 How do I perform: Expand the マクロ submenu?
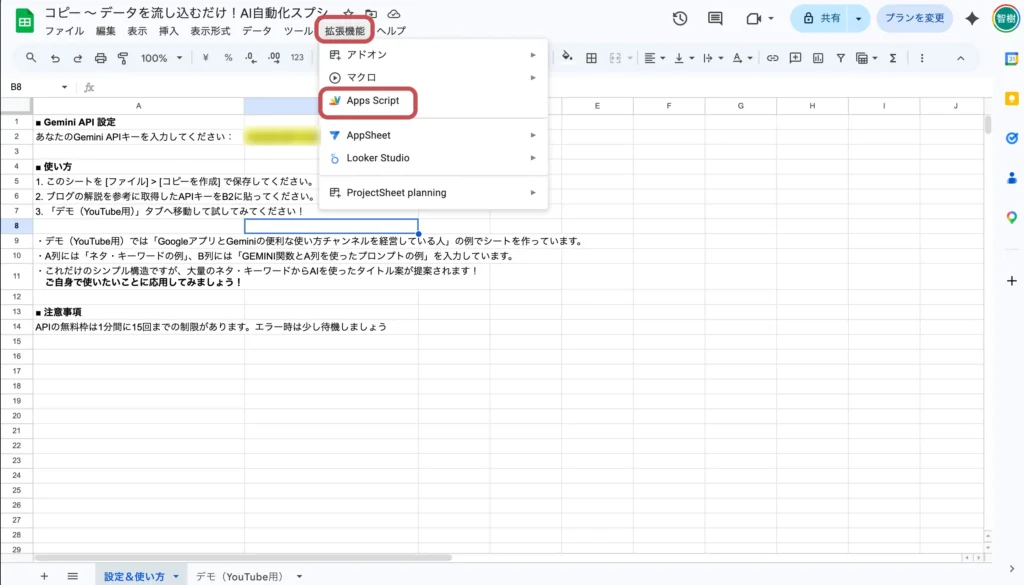[432, 77]
